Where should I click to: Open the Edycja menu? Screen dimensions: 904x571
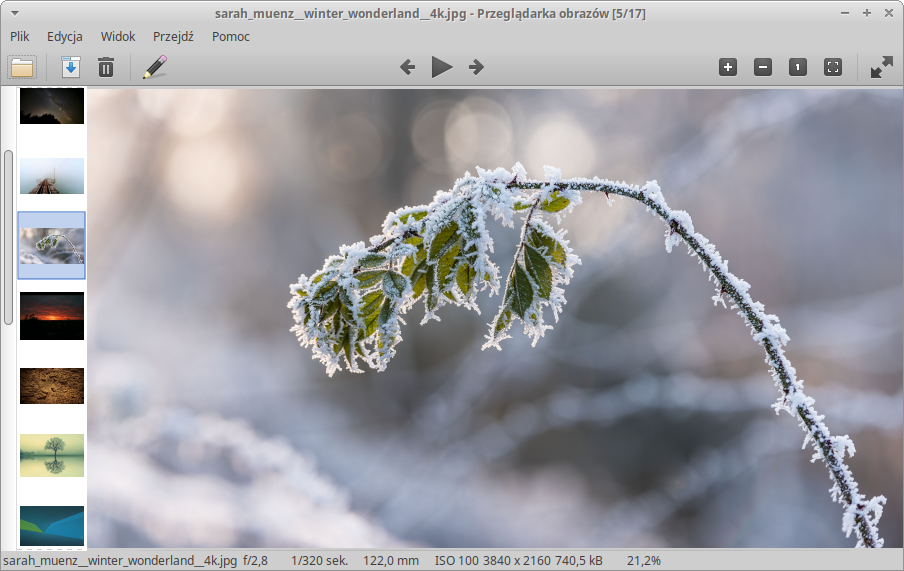point(65,36)
